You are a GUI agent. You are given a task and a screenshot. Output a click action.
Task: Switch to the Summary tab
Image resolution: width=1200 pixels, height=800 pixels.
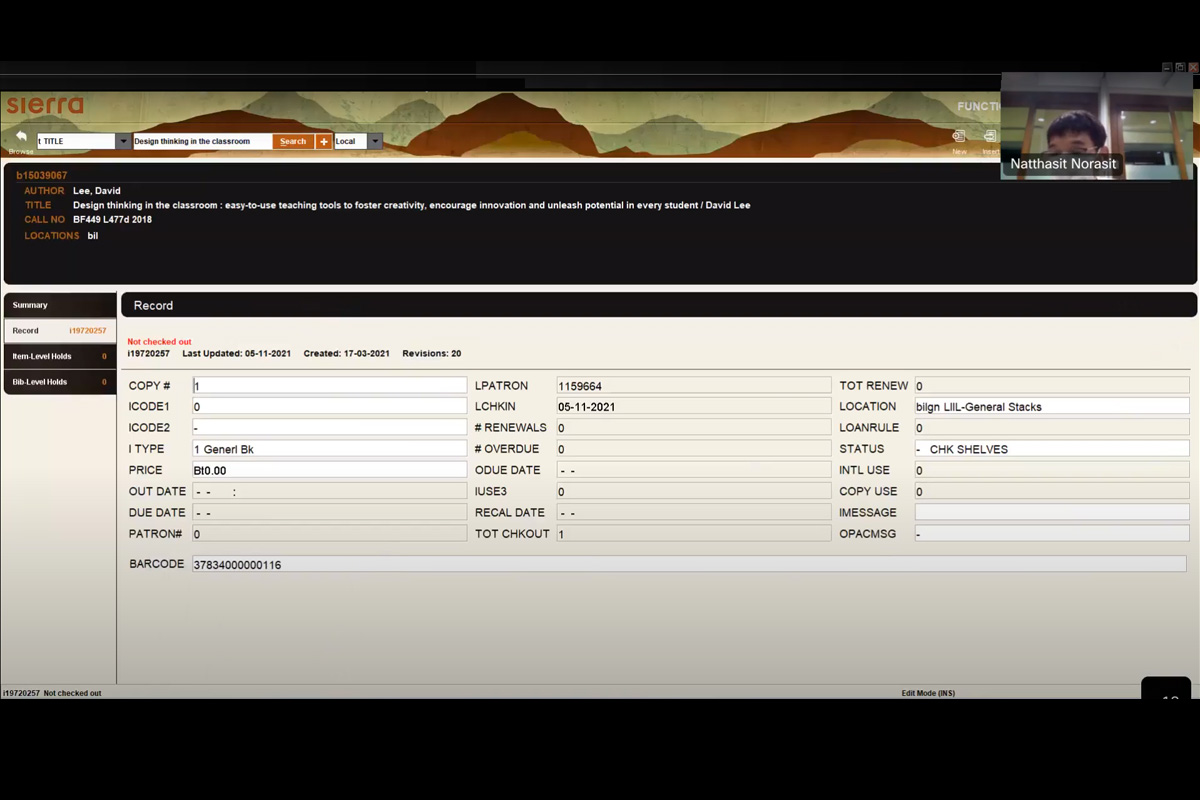coord(60,305)
